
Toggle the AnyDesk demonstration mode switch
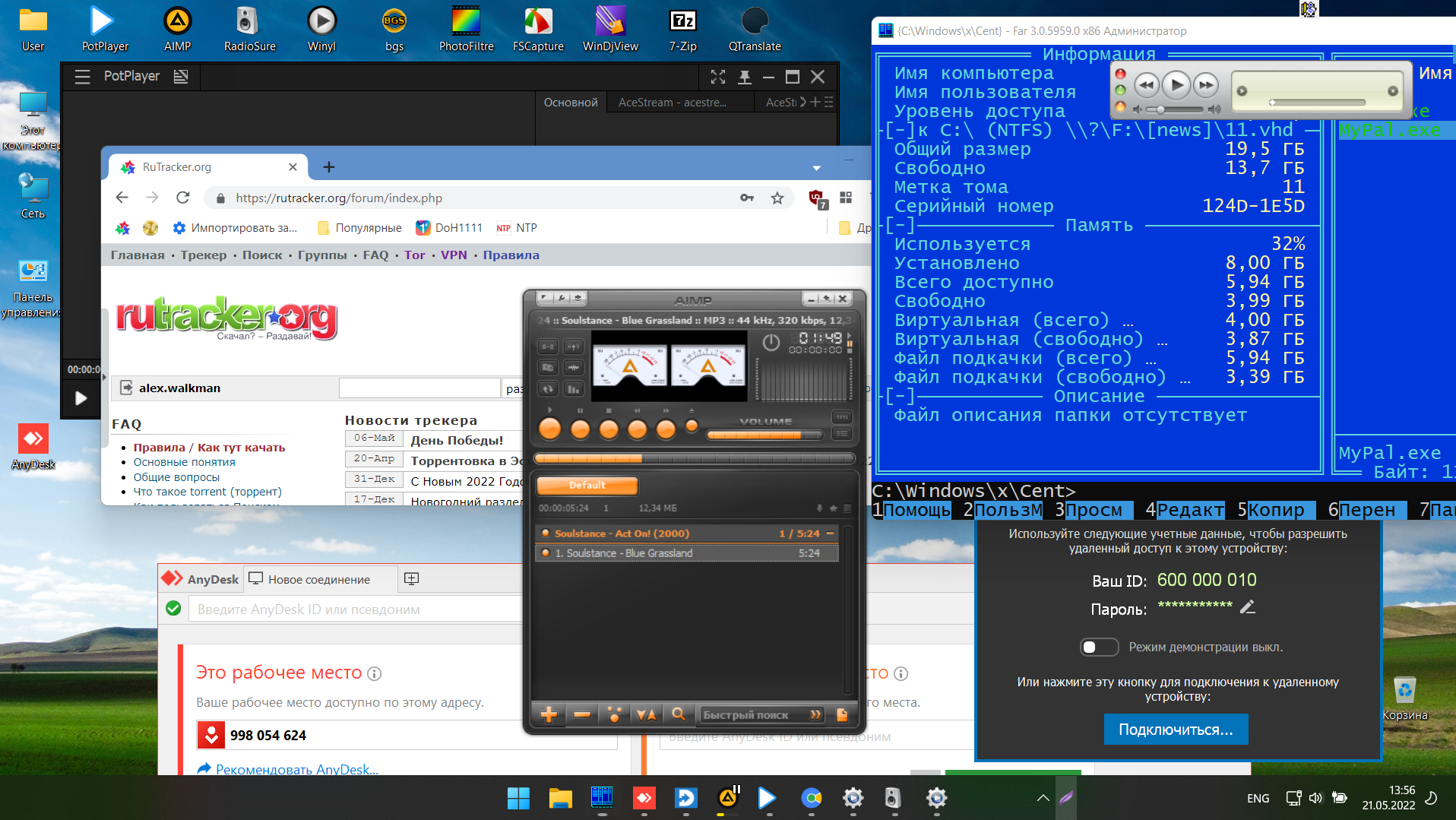pyautogui.click(x=1099, y=647)
